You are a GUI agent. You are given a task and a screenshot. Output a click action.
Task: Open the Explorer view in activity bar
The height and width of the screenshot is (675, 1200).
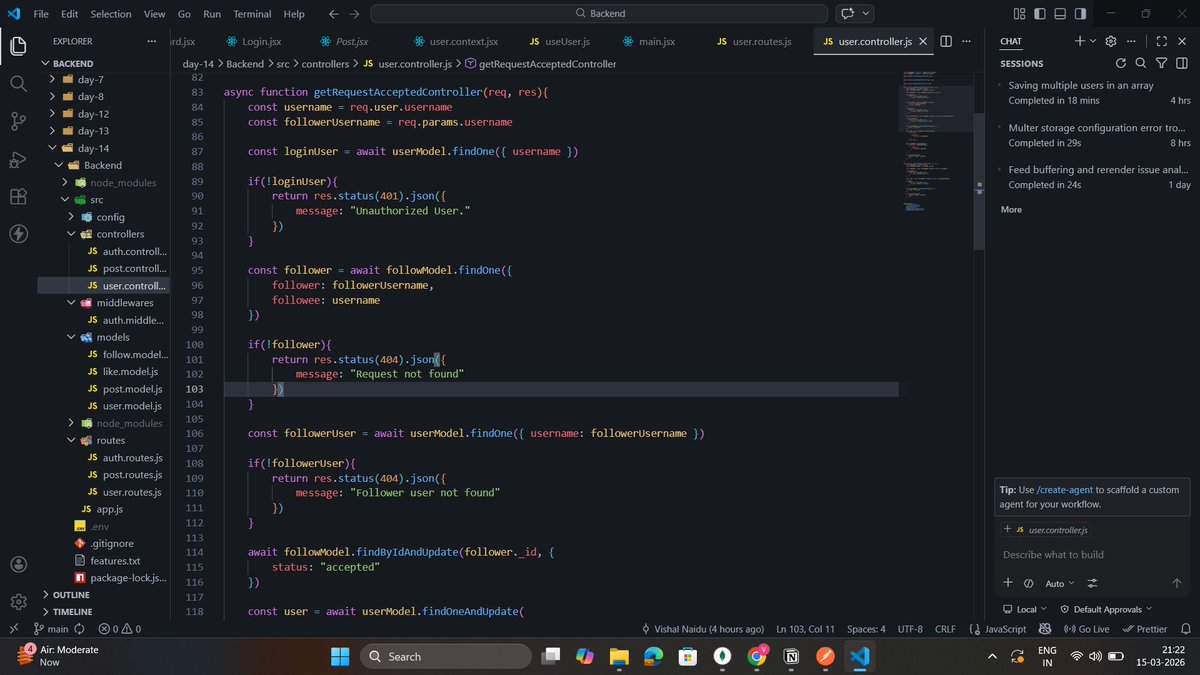click(18, 46)
